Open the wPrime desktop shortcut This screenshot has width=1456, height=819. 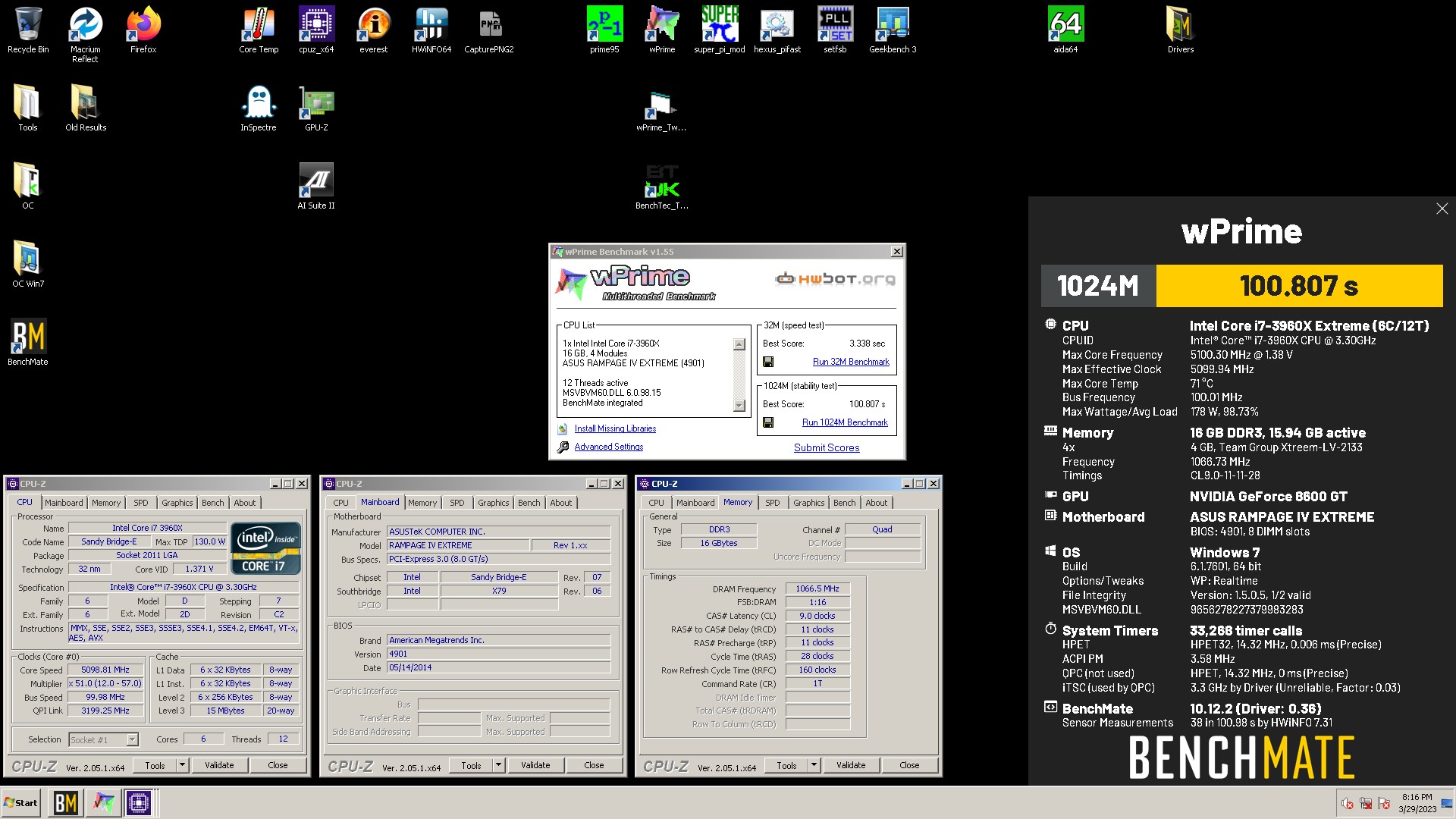(662, 30)
